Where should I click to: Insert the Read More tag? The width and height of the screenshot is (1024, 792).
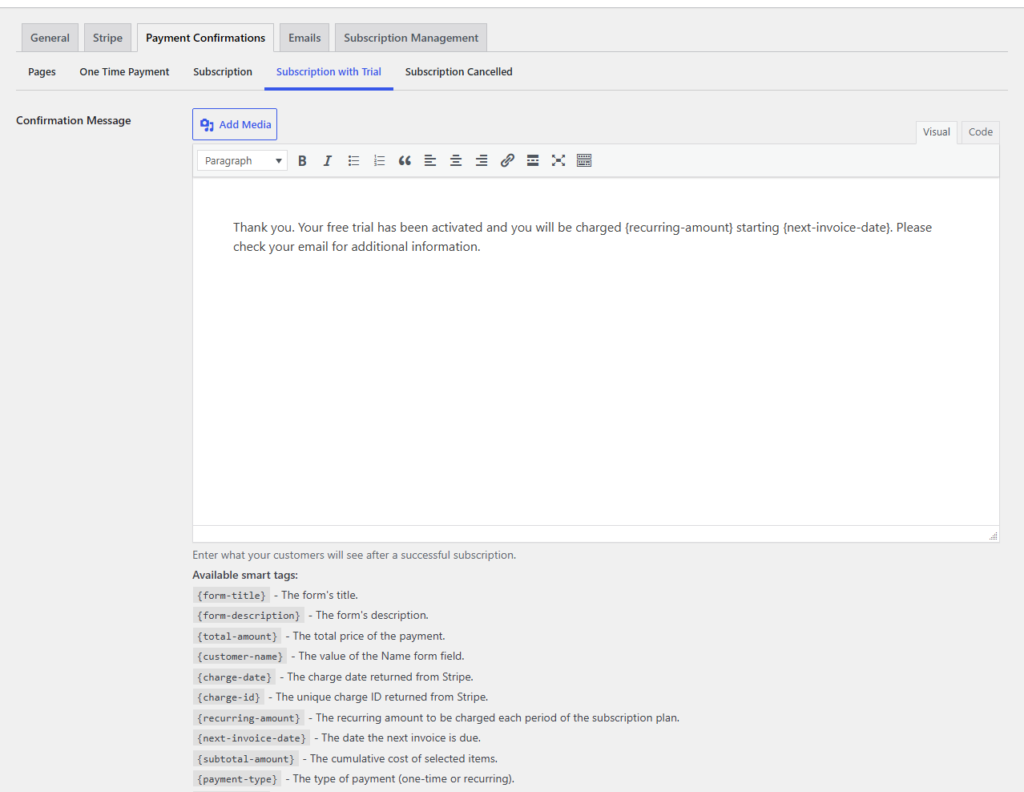[x=533, y=161]
